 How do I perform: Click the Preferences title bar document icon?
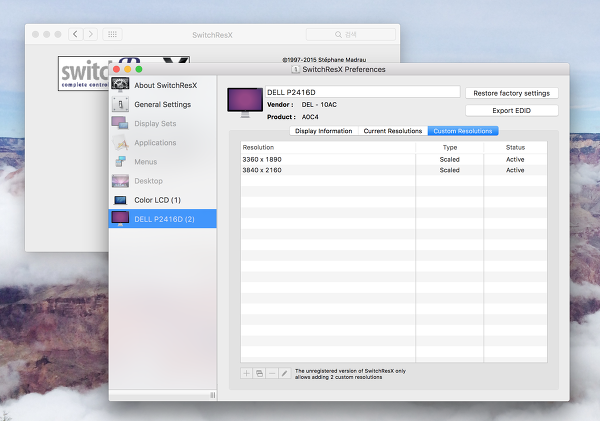[x=295, y=69]
